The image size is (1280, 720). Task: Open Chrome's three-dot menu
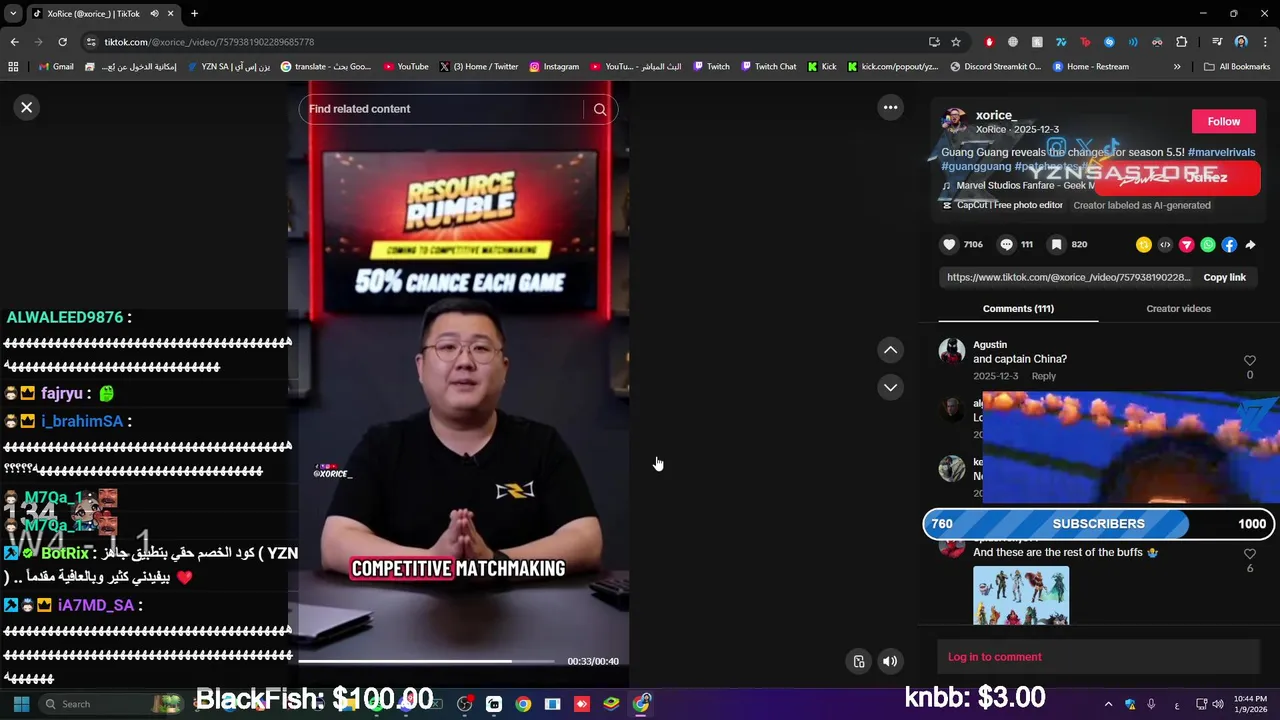(x=1265, y=42)
